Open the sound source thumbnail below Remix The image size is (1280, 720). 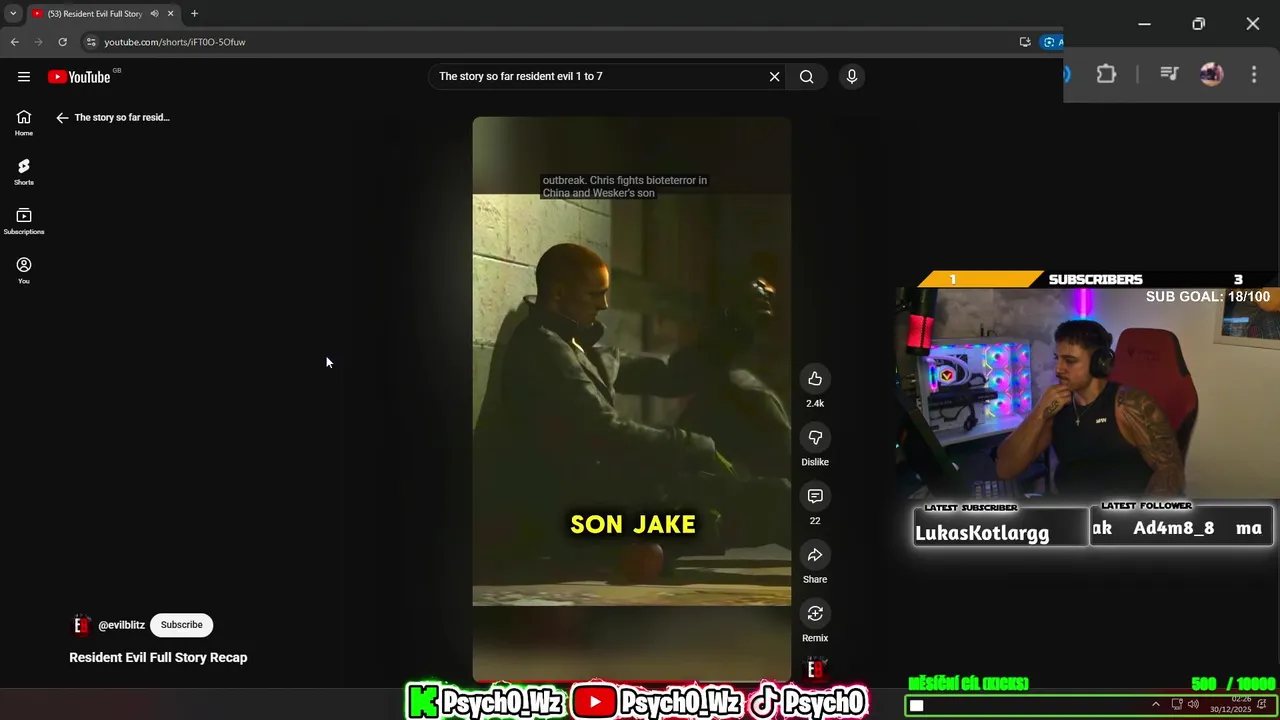coord(816,669)
